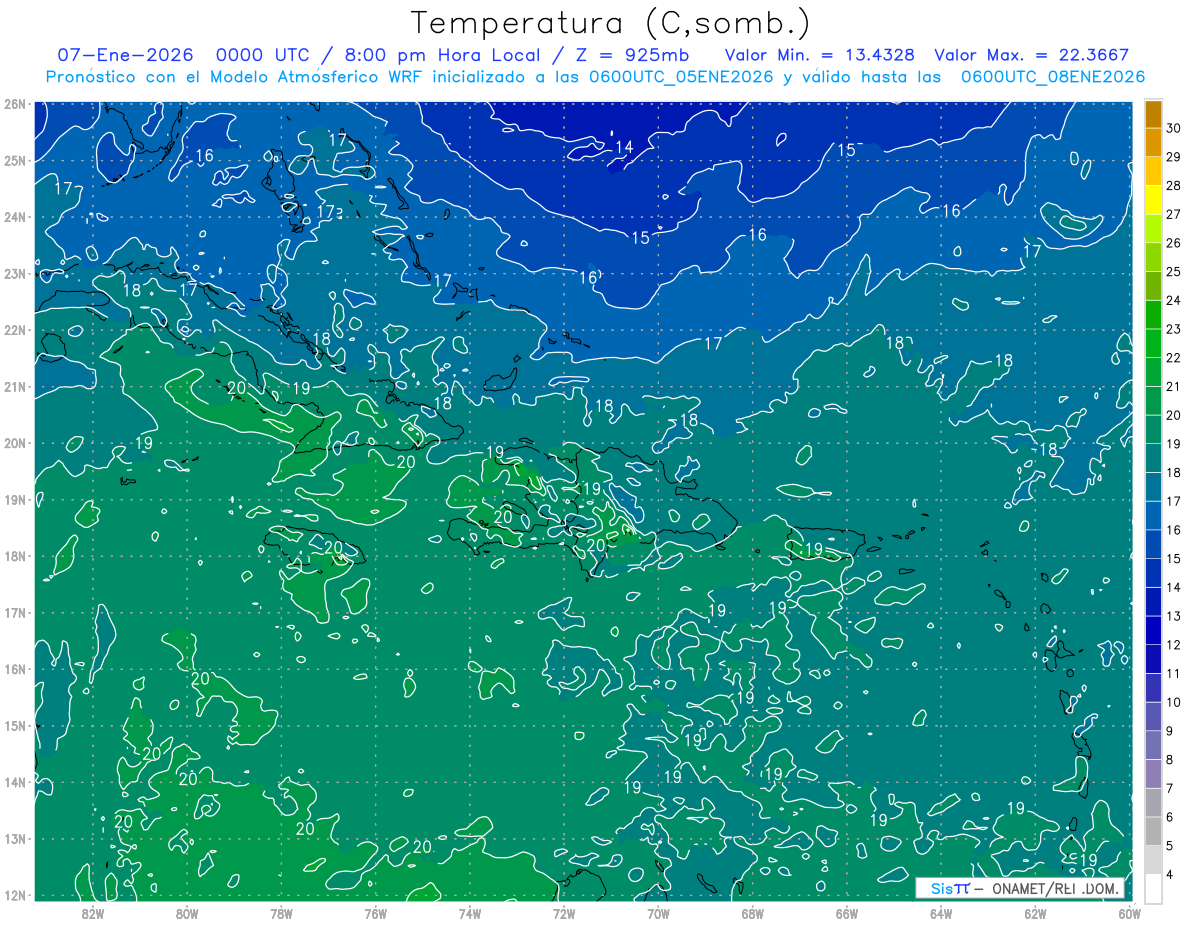
Task: Click initialization time "0600UTC_05ENE2026"
Action: [x=680, y=76]
